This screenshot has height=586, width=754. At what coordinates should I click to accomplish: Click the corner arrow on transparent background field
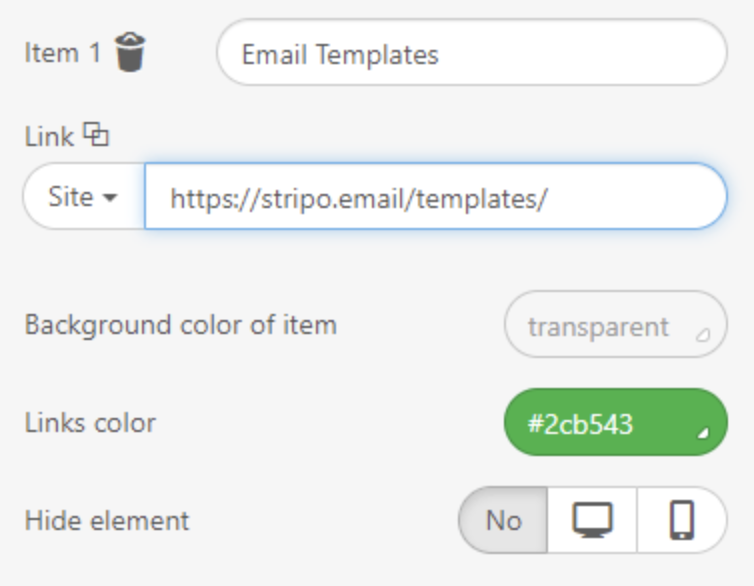703,335
